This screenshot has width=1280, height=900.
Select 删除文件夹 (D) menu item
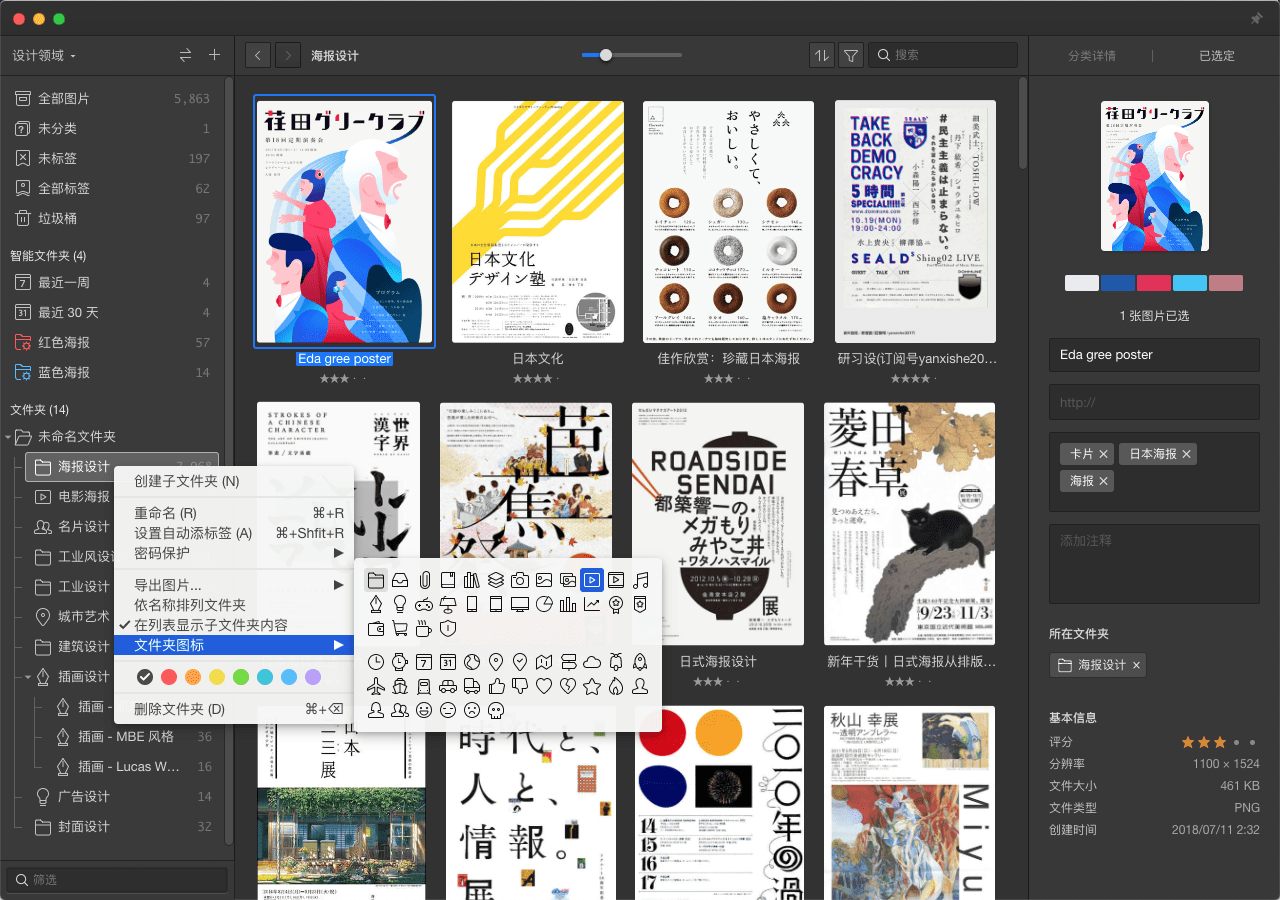(x=234, y=709)
